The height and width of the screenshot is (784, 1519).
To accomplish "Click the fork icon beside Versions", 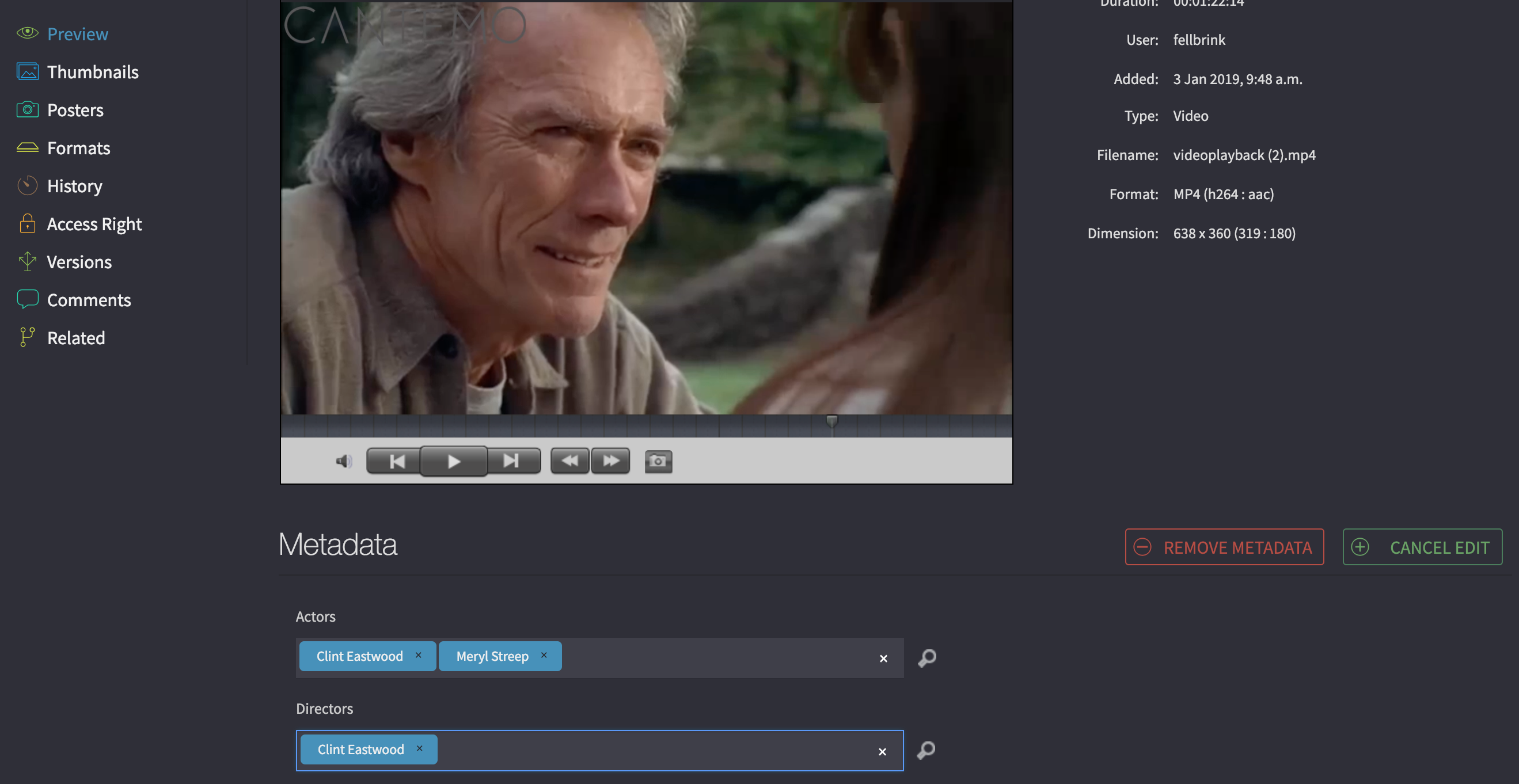I will (x=27, y=261).
